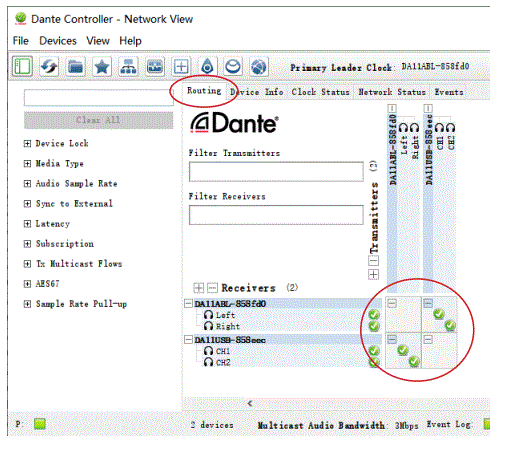Switch to the Device Info tab
The height and width of the screenshot is (450, 505).
pyautogui.click(x=256, y=92)
